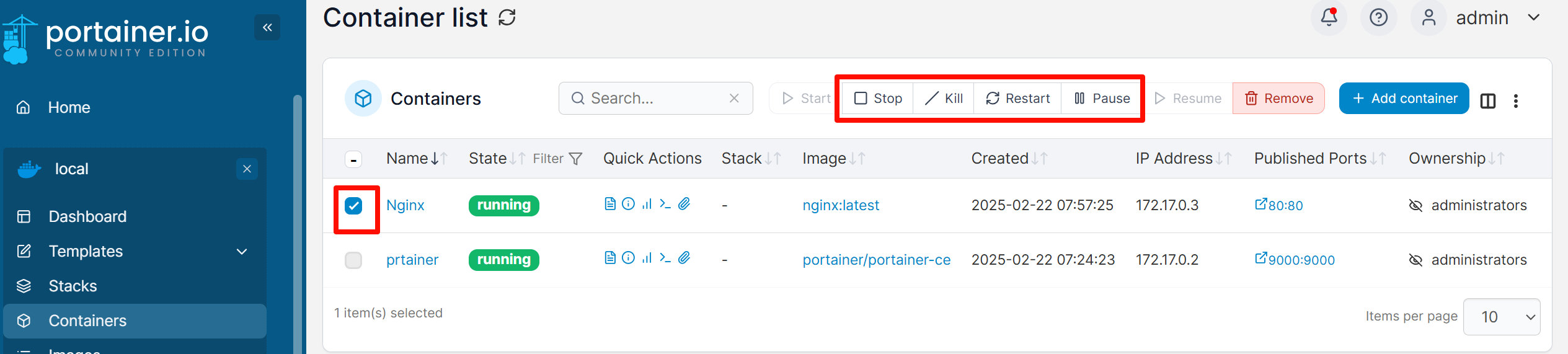The image size is (1568, 354).
Task: Open prtainer inspect info icon
Action: [628, 258]
